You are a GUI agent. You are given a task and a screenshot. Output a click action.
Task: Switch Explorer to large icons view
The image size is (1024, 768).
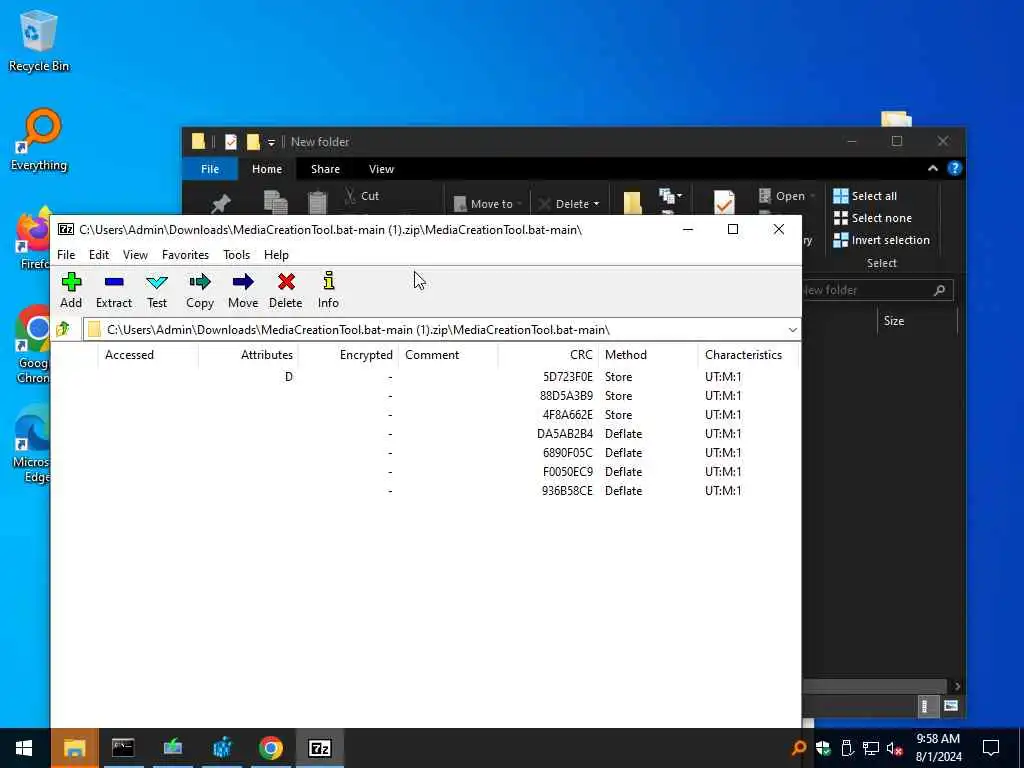pos(951,705)
